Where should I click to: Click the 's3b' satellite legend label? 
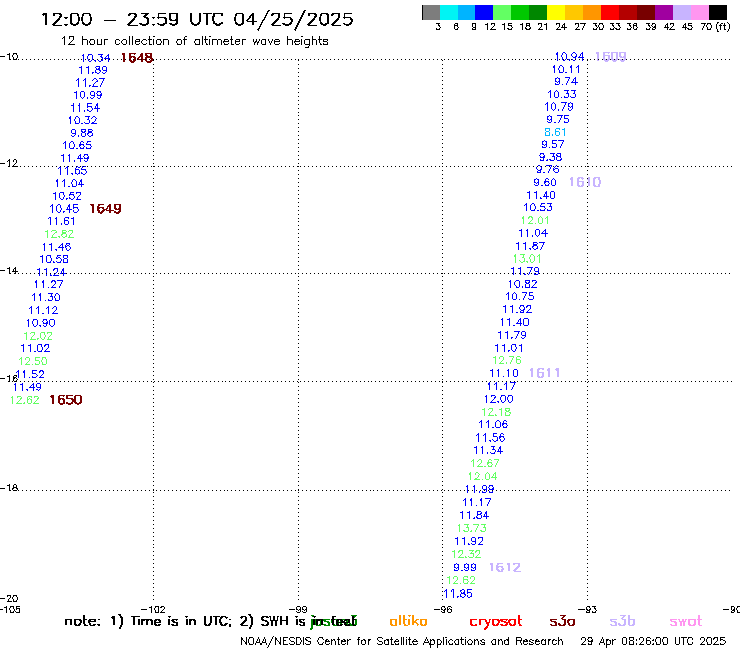(622, 621)
